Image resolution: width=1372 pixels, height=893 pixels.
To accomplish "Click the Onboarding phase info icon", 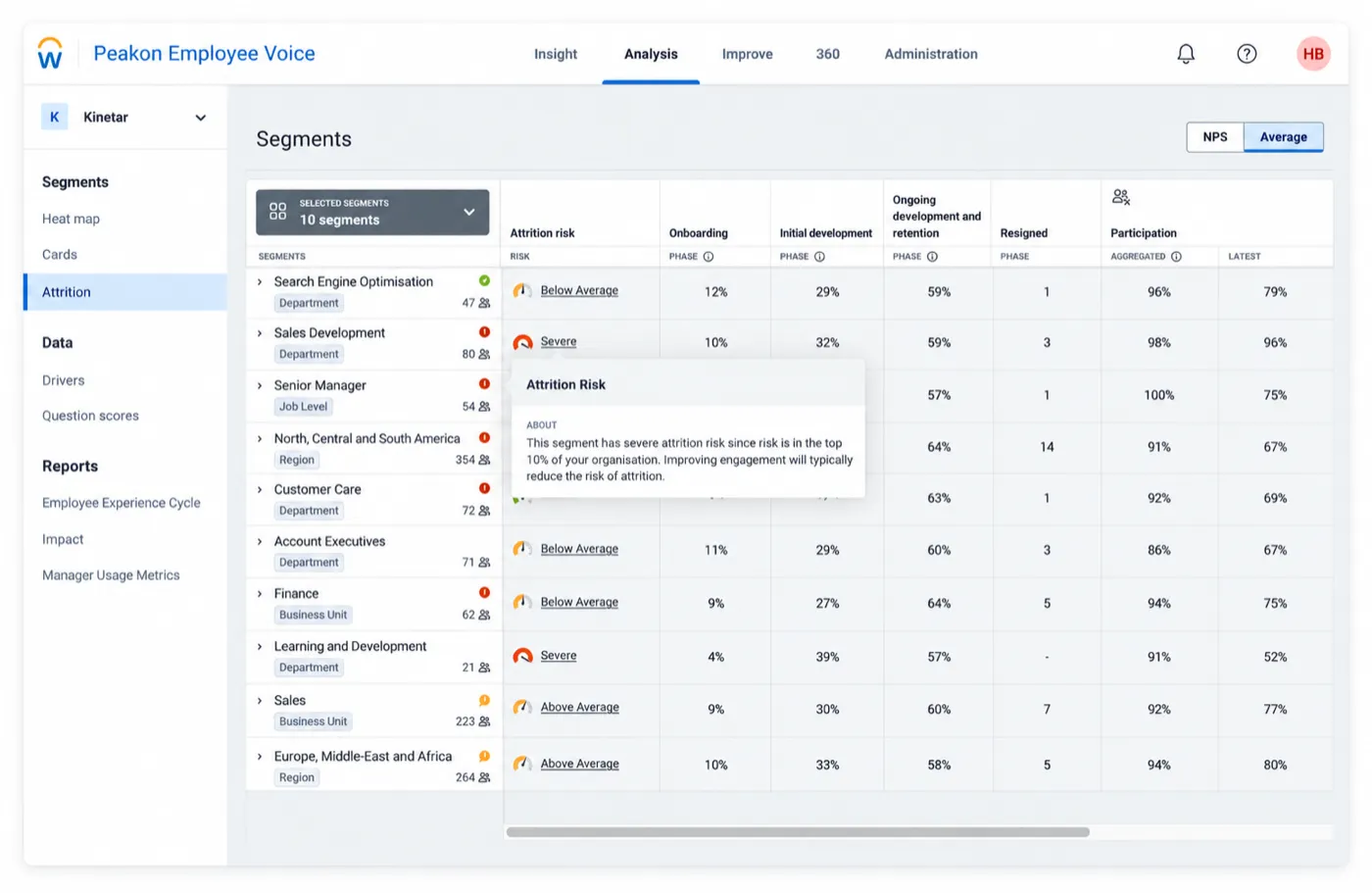I will [x=709, y=257].
